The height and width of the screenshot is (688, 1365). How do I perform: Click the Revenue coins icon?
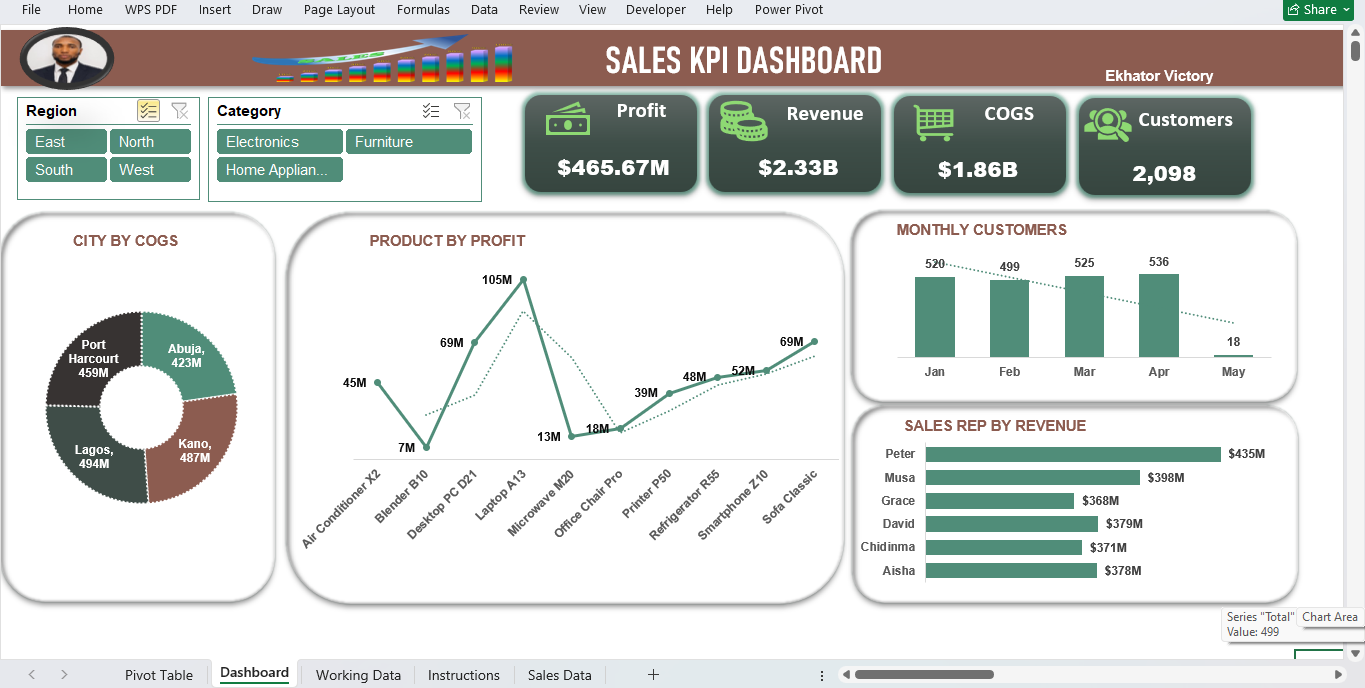[x=743, y=121]
